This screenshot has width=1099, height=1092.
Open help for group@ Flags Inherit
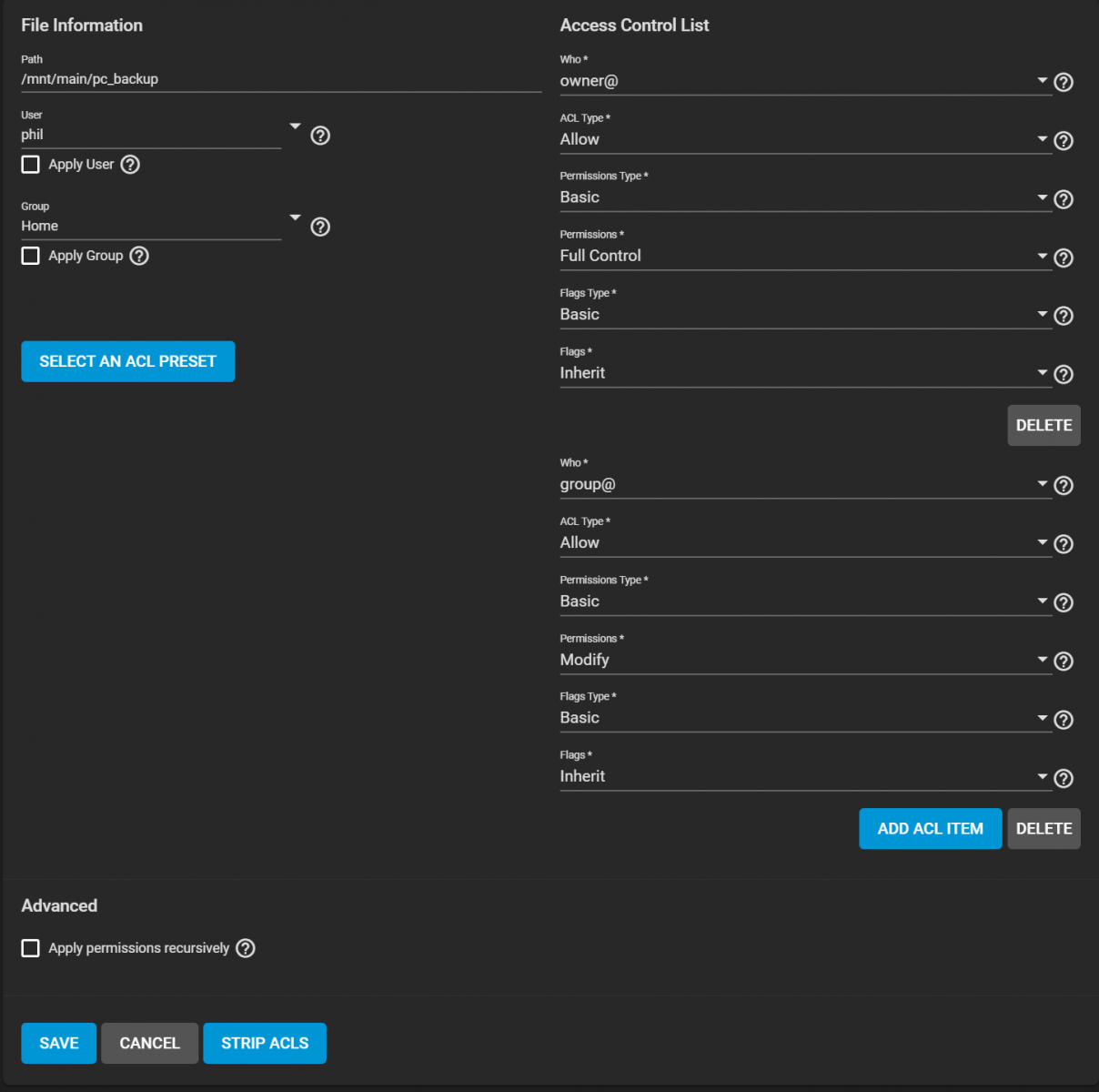pos(1064,778)
